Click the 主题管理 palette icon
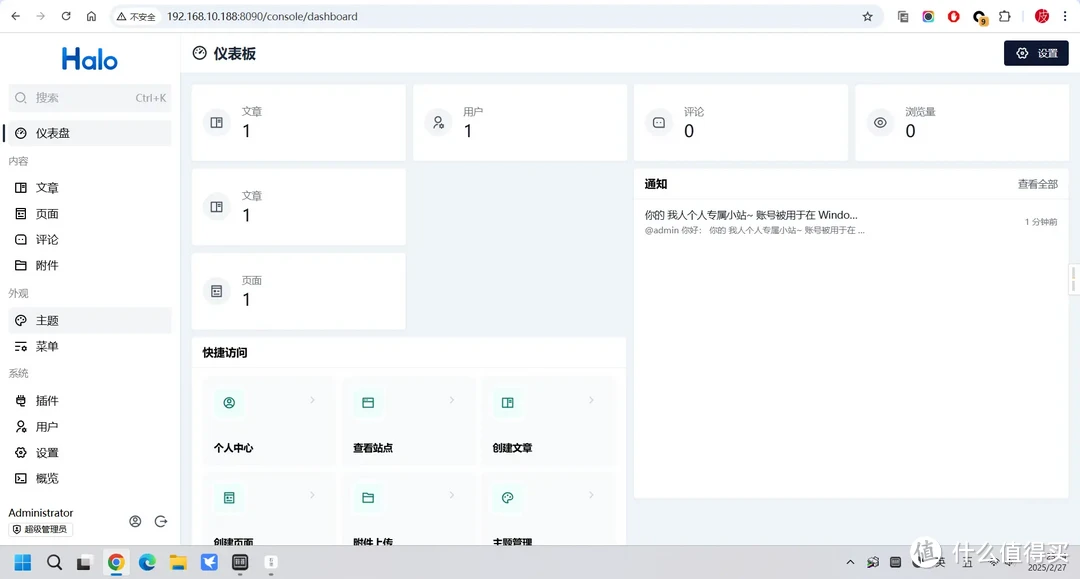Screen dimensions: 1080x579 coord(507,497)
